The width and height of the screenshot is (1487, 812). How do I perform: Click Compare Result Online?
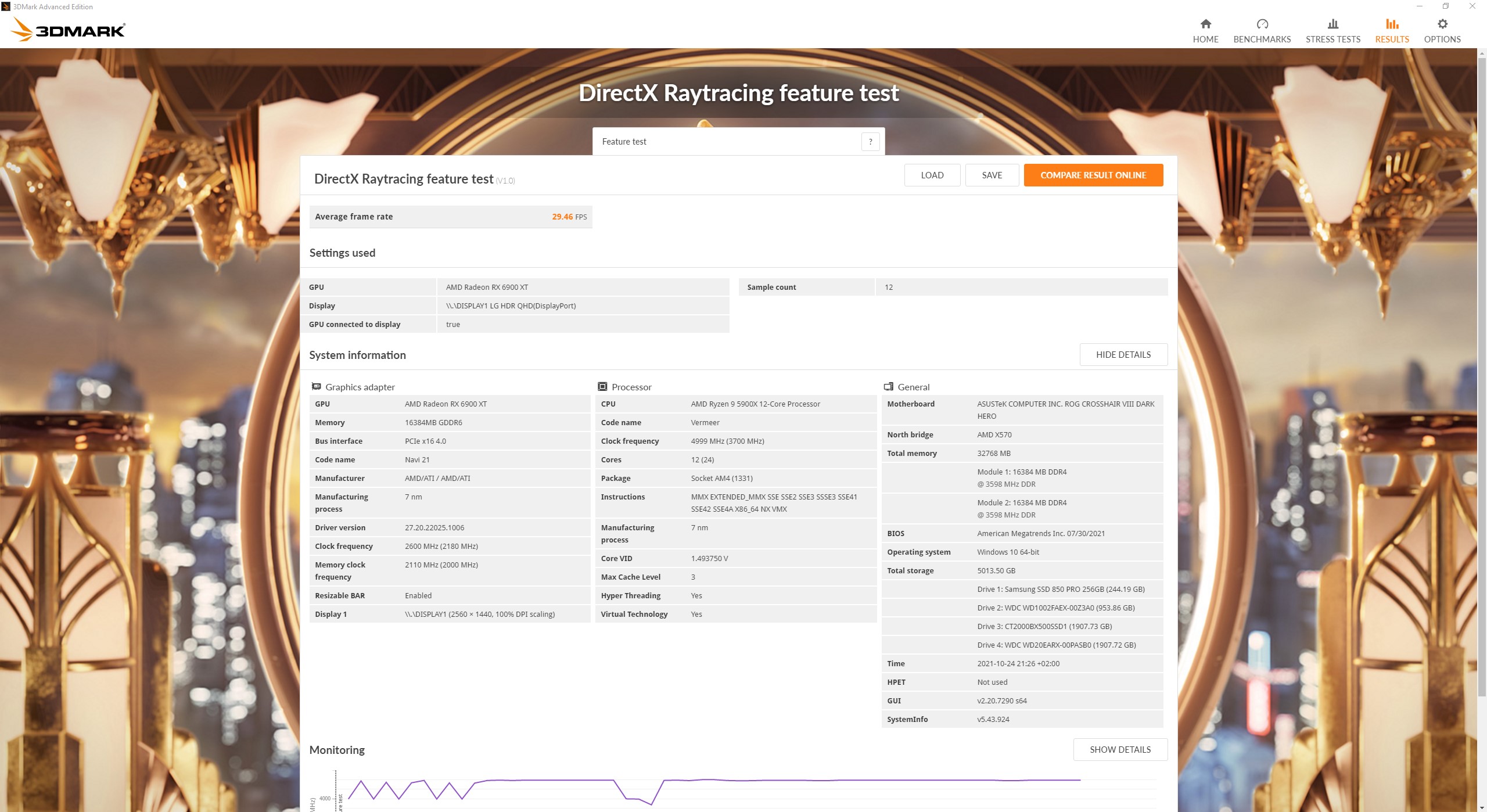click(1093, 175)
